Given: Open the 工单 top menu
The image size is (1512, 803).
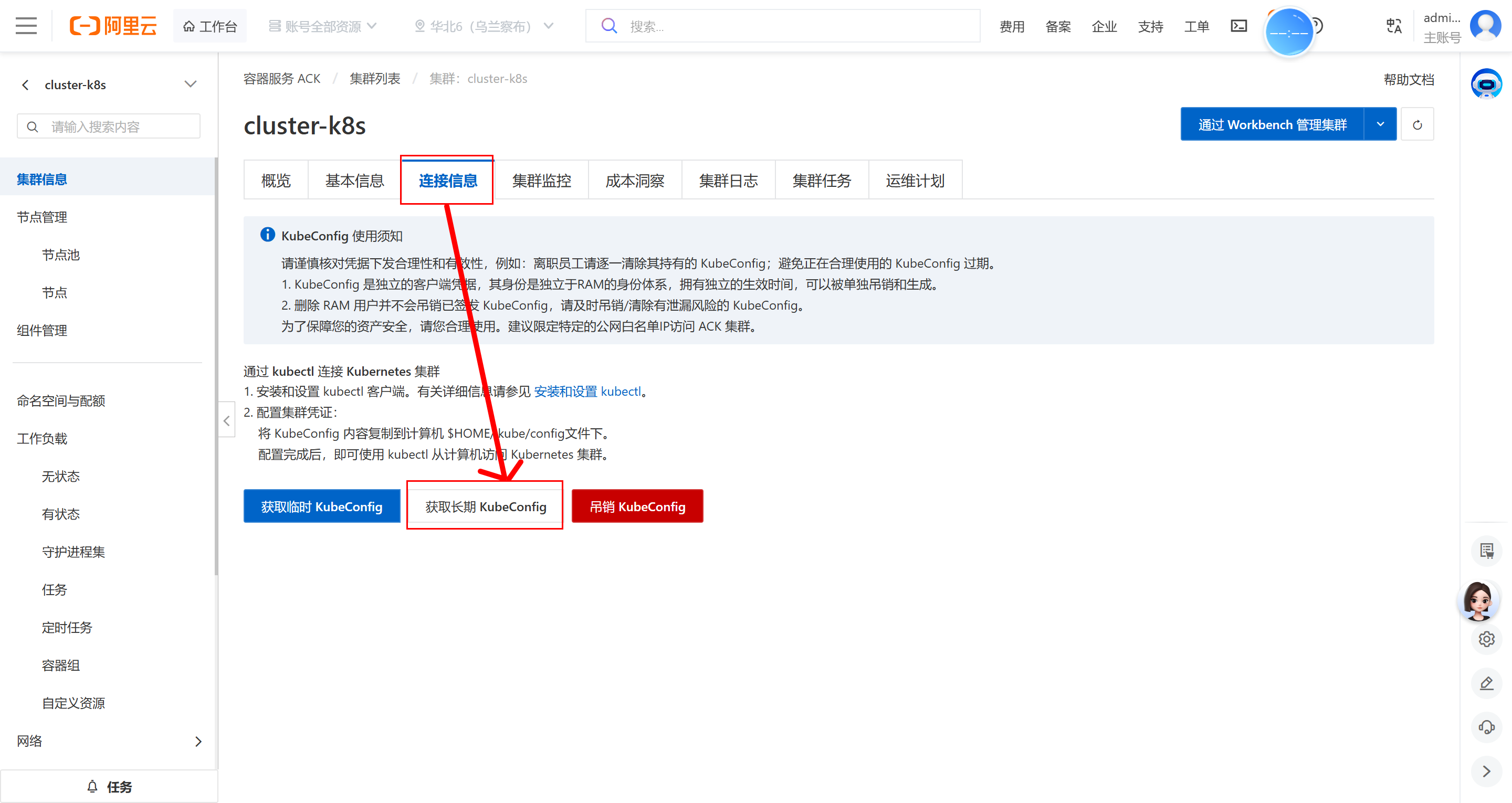Looking at the screenshot, I should (1197, 26).
